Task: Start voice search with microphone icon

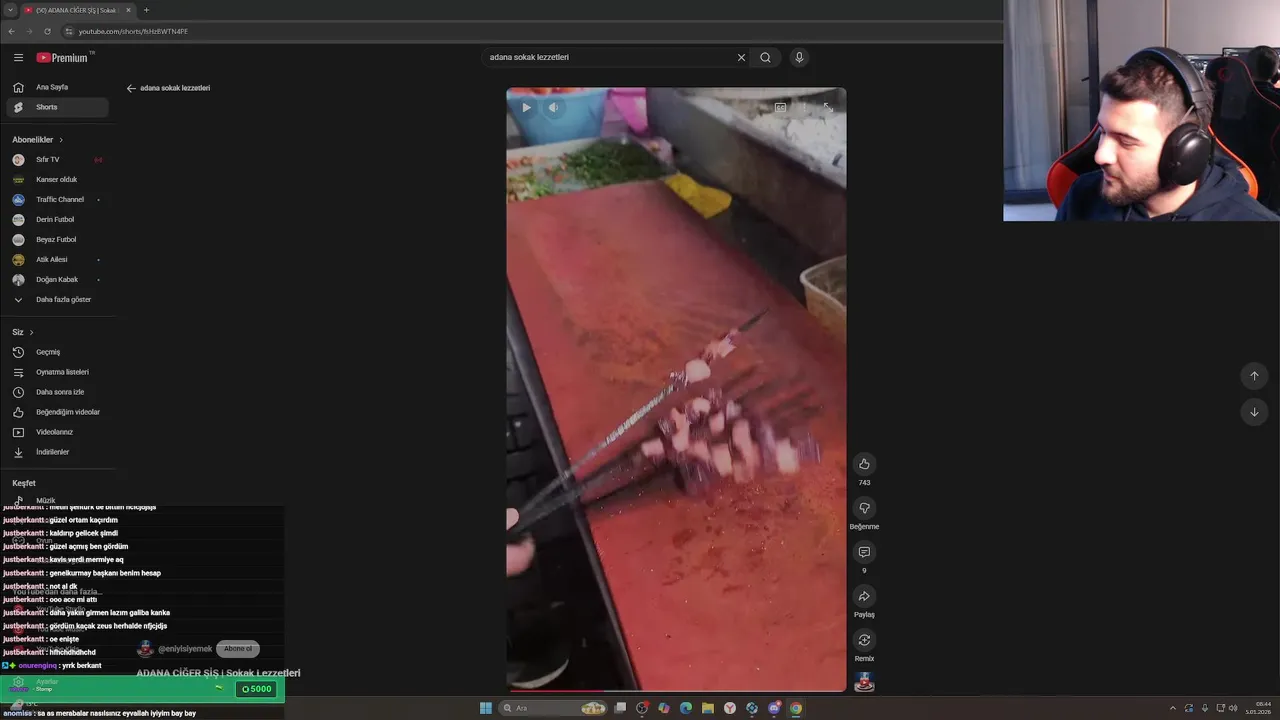Action: [799, 57]
